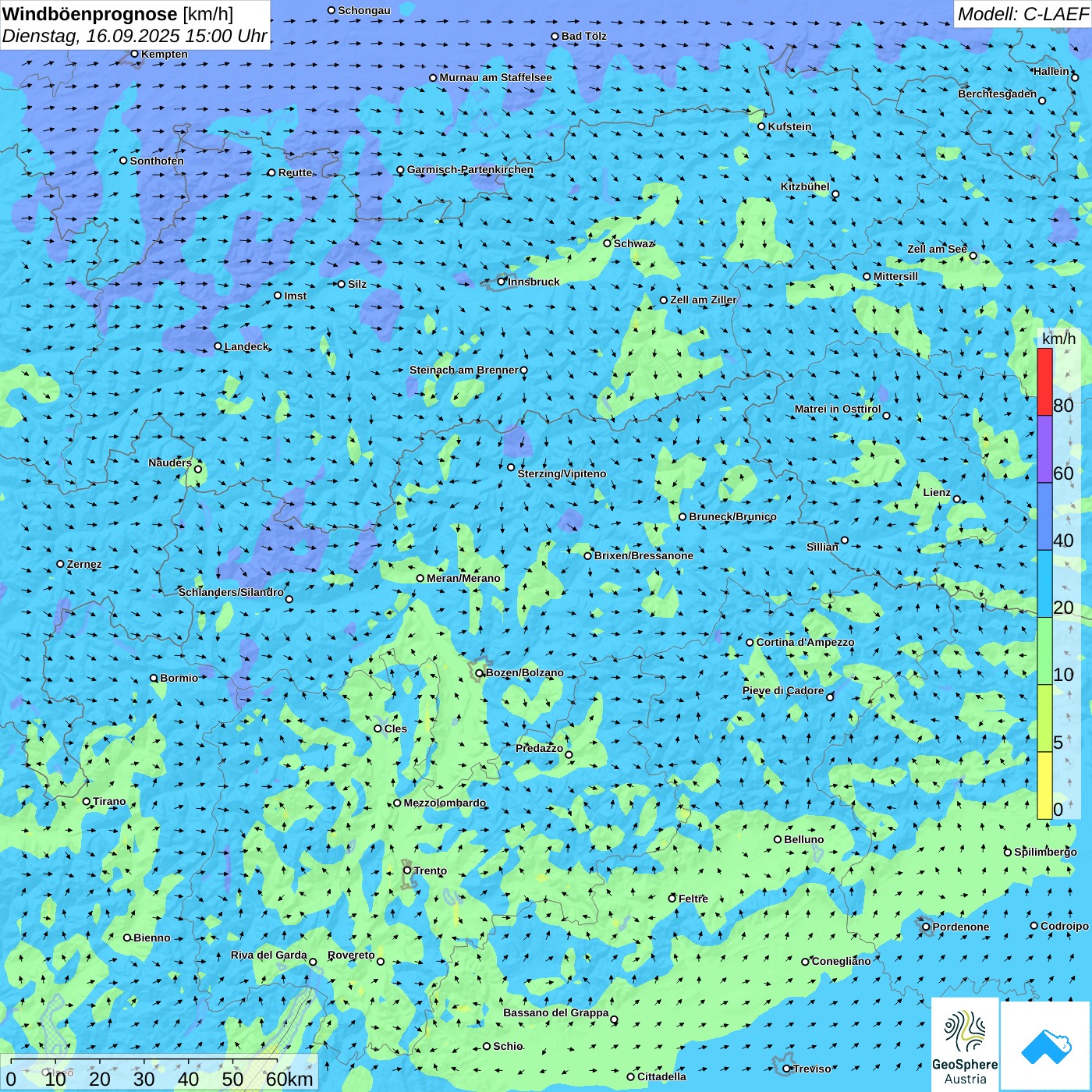Click the Modell: C-LAEF label
This screenshot has height=1092, width=1092.
point(1023,13)
